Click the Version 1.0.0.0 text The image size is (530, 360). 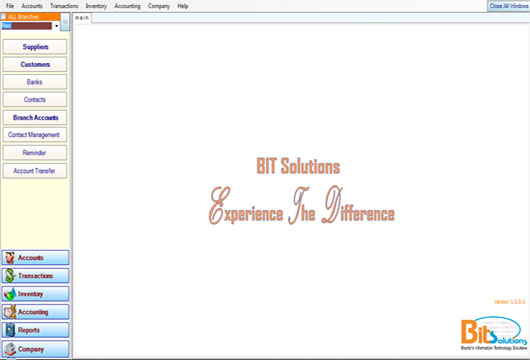point(510,302)
